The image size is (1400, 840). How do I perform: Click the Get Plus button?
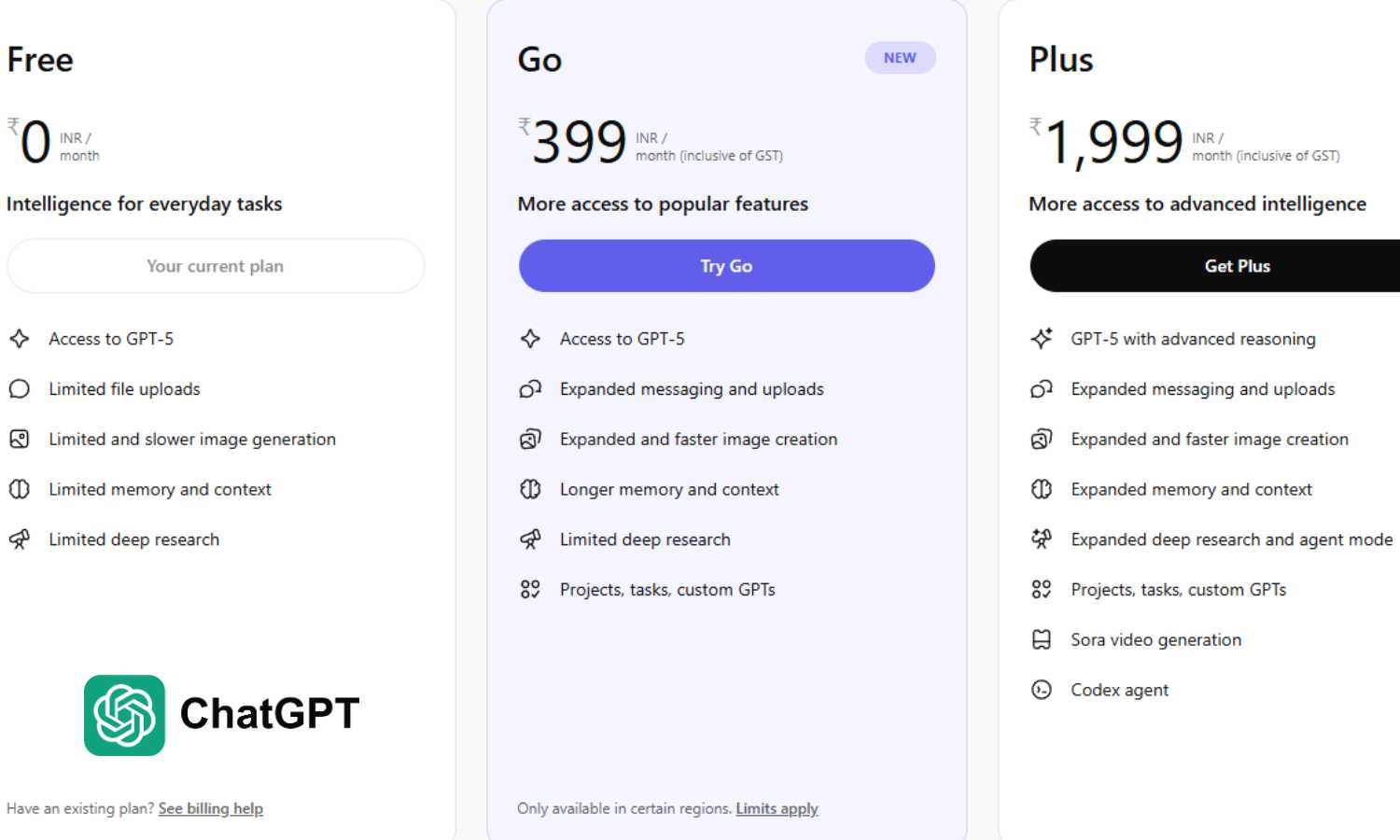point(1237,266)
